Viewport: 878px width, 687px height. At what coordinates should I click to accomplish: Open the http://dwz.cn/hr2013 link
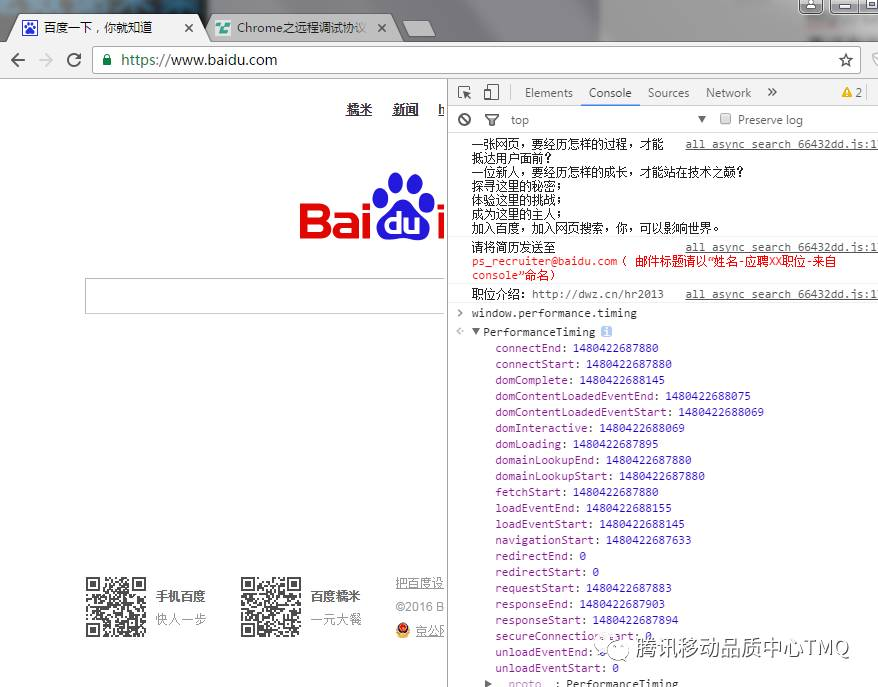(597, 294)
